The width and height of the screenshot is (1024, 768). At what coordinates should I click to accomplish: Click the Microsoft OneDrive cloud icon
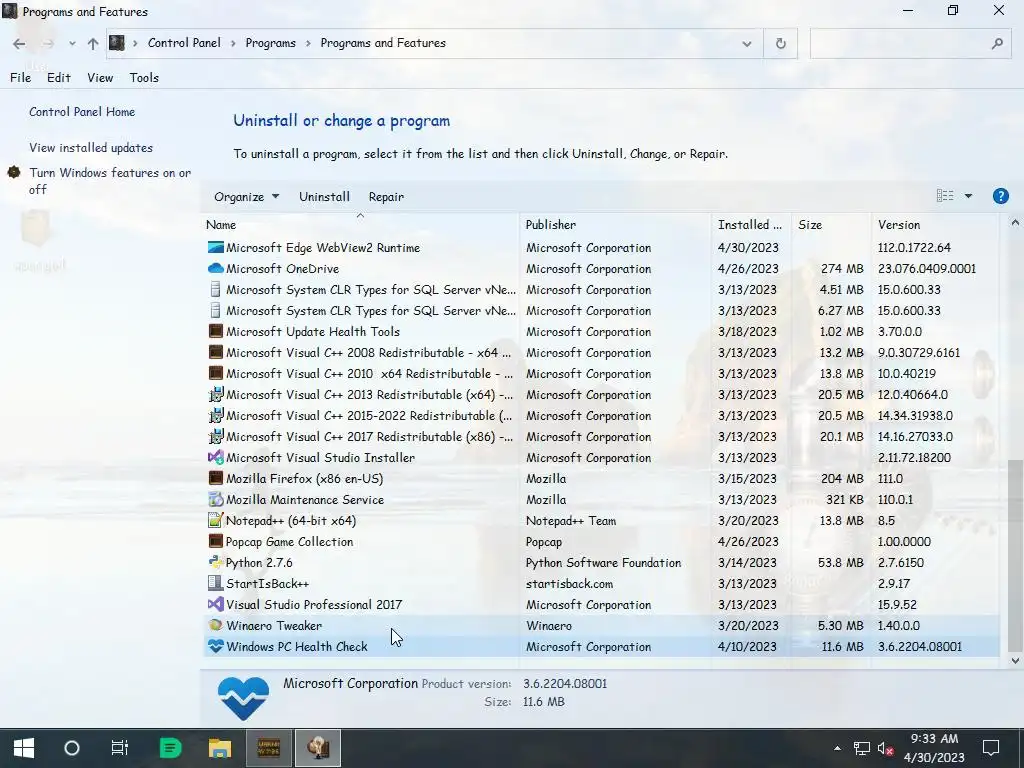[x=216, y=268]
